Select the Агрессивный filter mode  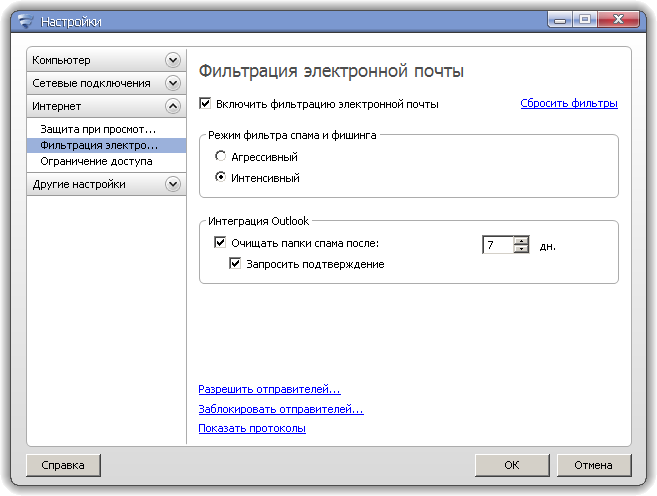[x=220, y=156]
